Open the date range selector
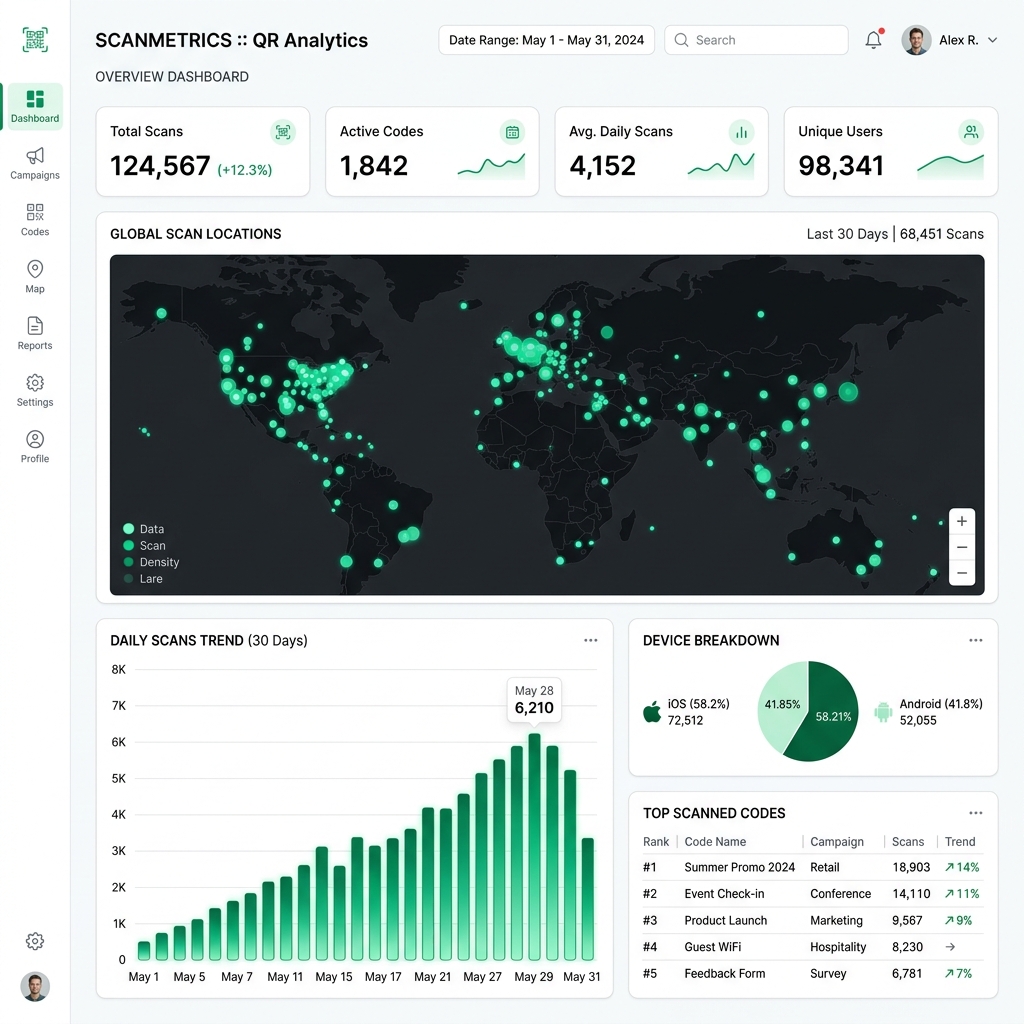1024x1024 pixels. point(547,40)
